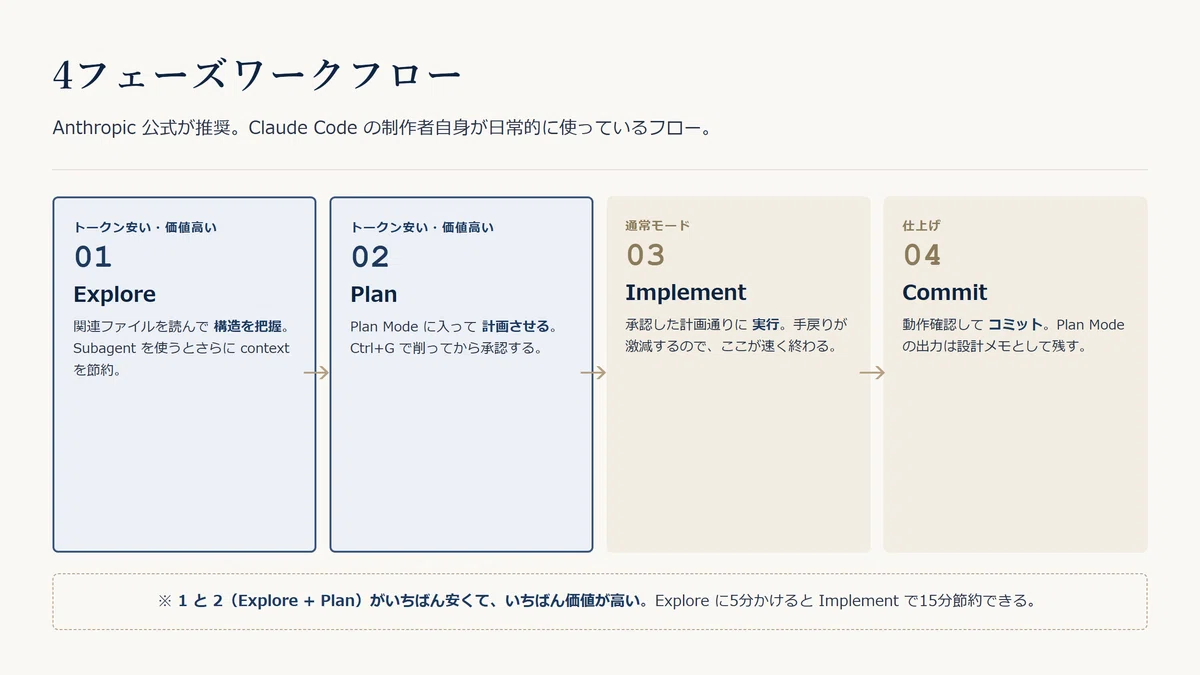Click the slide title 4フェーズワークフロー
The height and width of the screenshot is (675, 1200).
point(258,76)
